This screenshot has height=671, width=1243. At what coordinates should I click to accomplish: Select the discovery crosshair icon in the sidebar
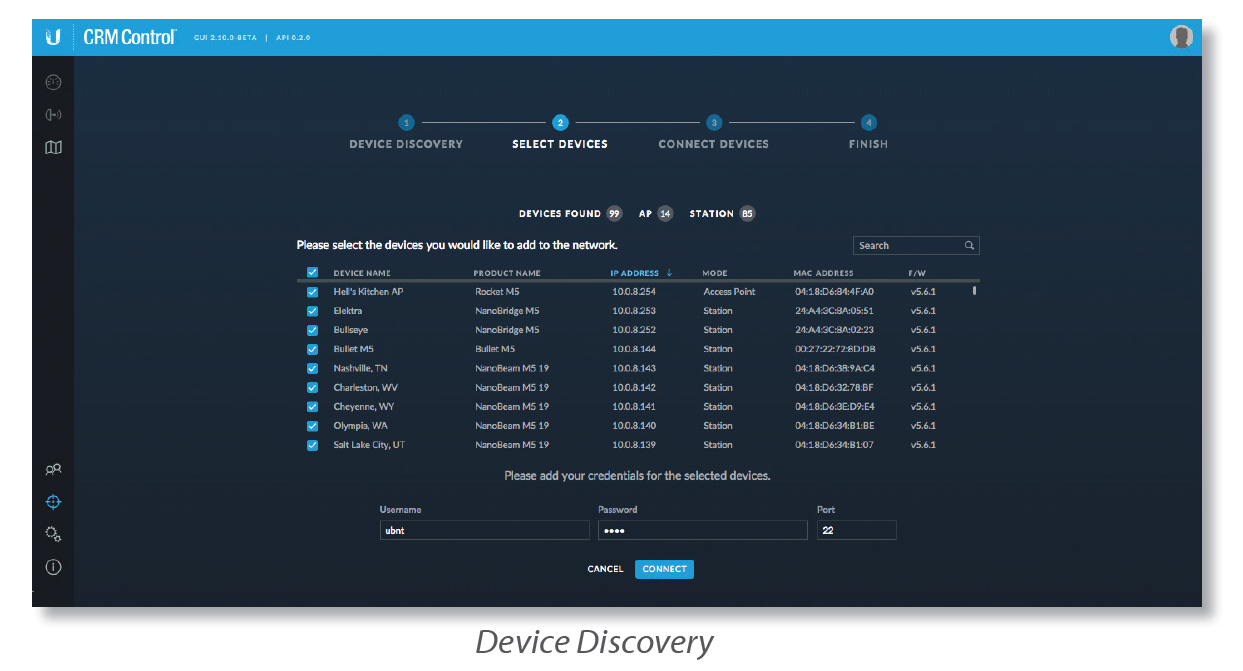tap(54, 502)
